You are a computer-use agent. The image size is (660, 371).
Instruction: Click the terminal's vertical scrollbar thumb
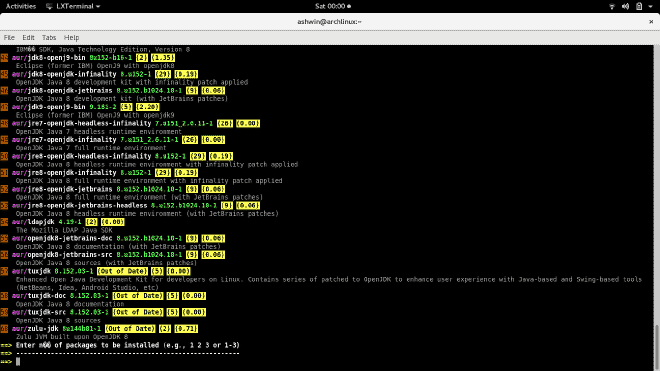pos(657,346)
